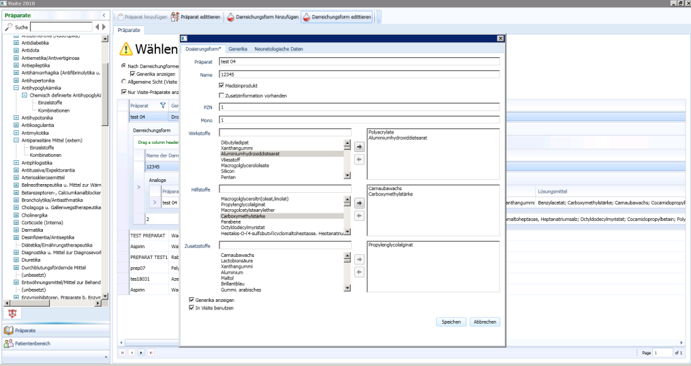Open Patientenbereich navigation section

click(56, 343)
